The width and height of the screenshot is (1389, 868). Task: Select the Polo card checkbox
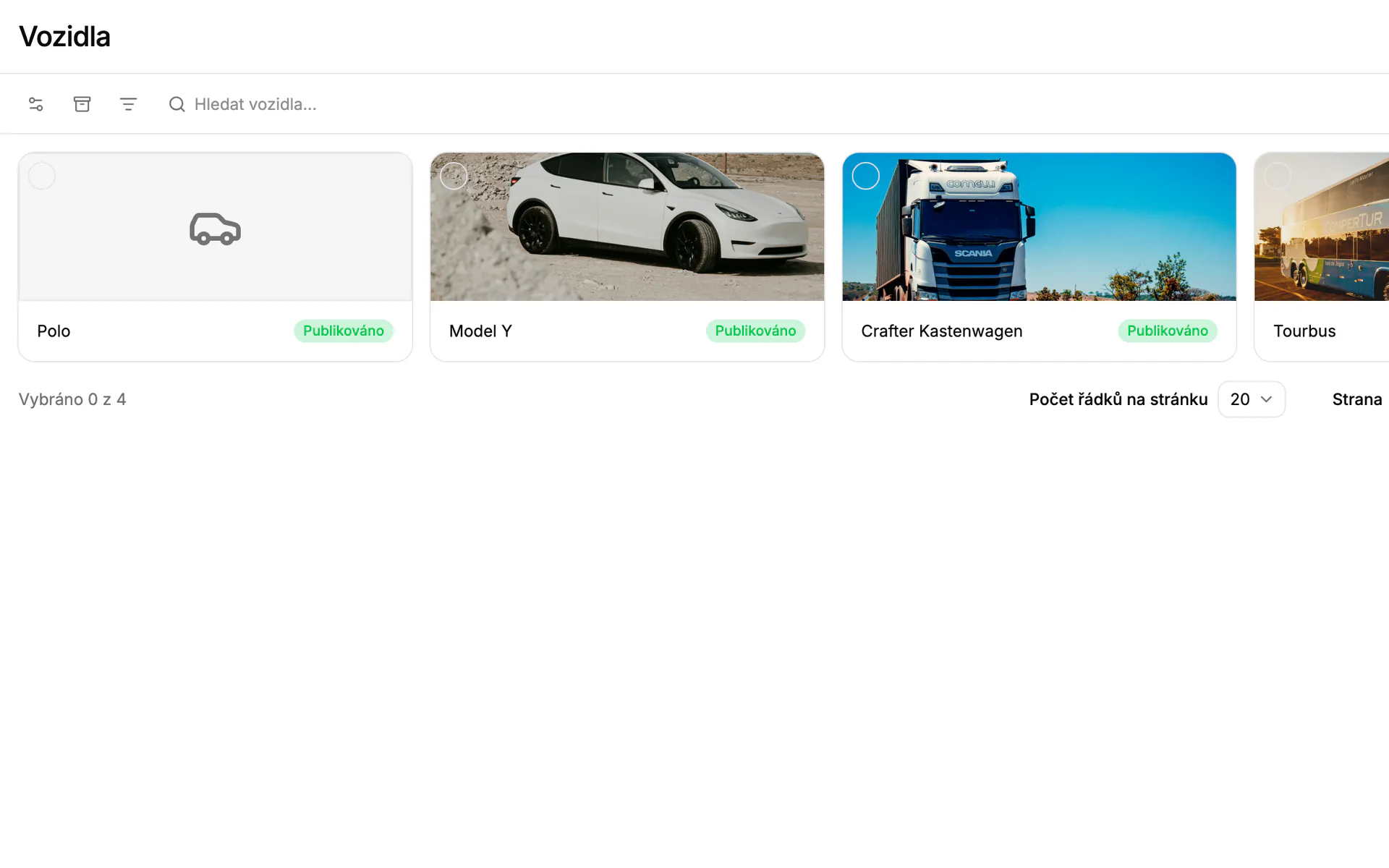(42, 176)
